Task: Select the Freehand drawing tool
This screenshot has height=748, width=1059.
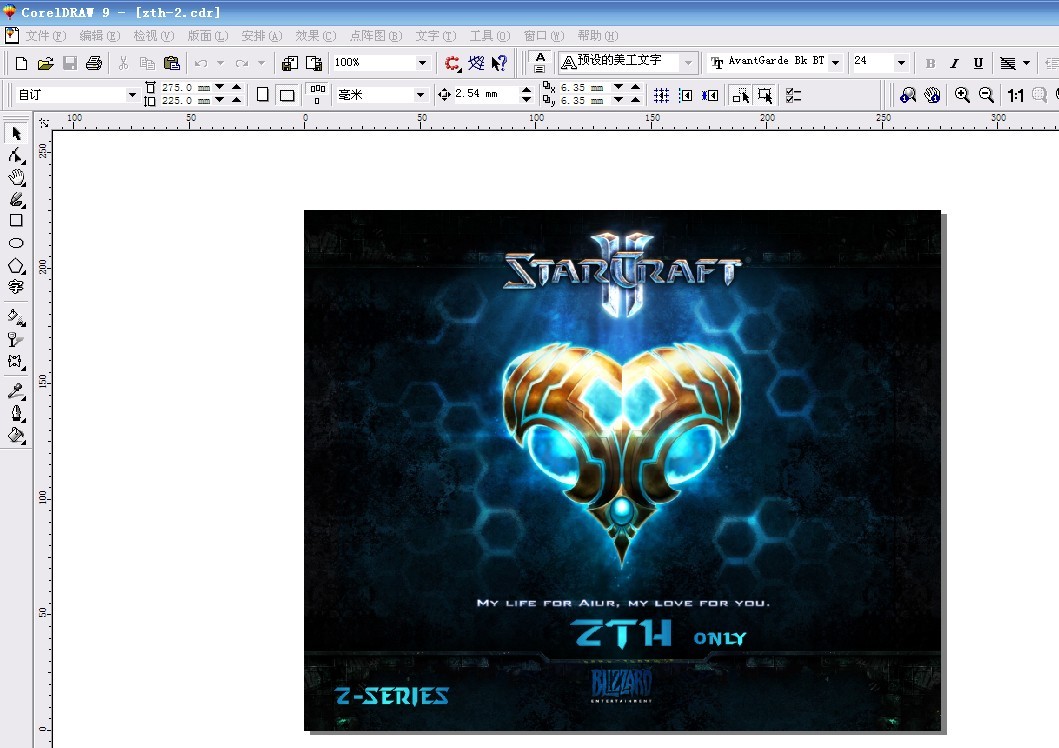Action: click(16, 199)
